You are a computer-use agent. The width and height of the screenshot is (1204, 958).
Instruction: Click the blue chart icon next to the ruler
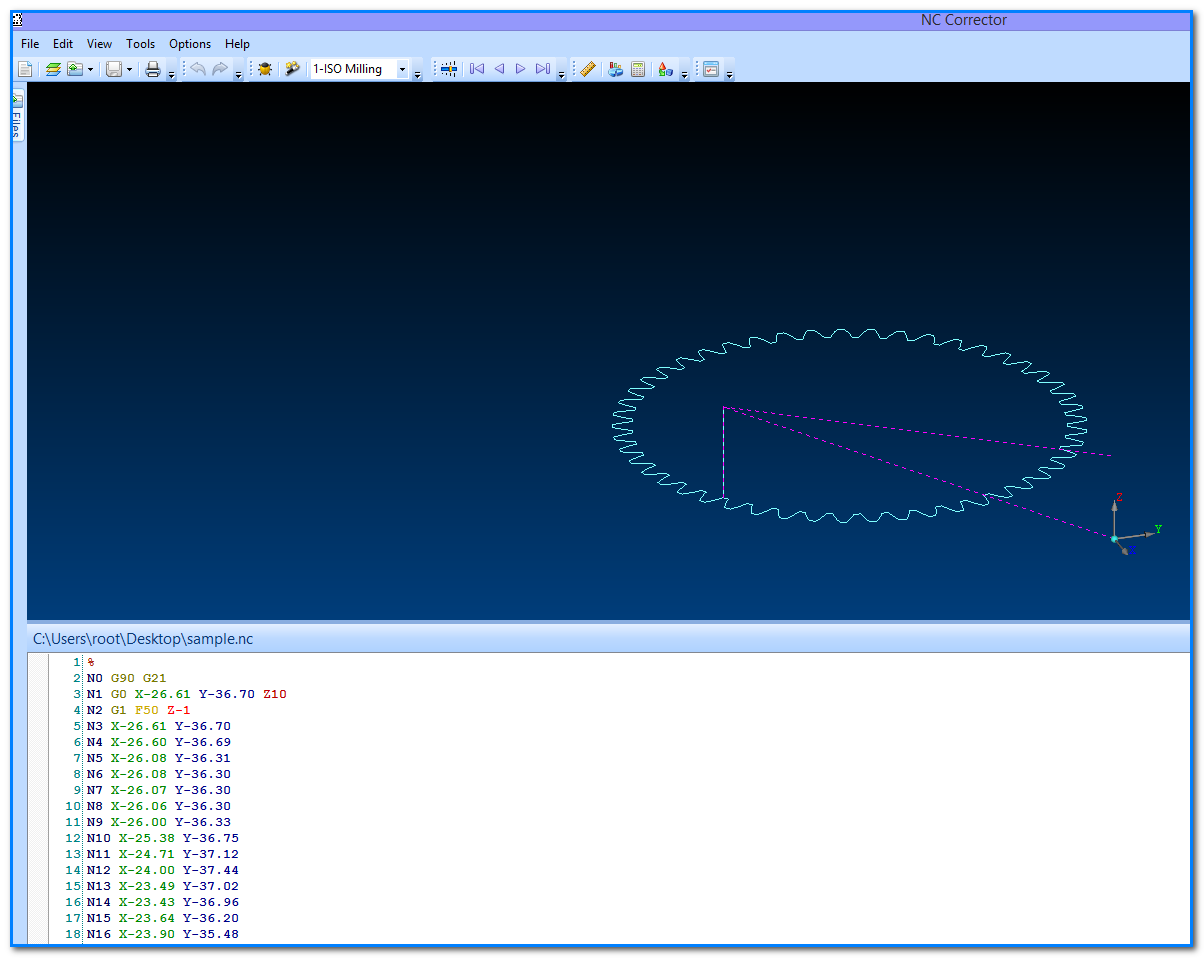[616, 69]
